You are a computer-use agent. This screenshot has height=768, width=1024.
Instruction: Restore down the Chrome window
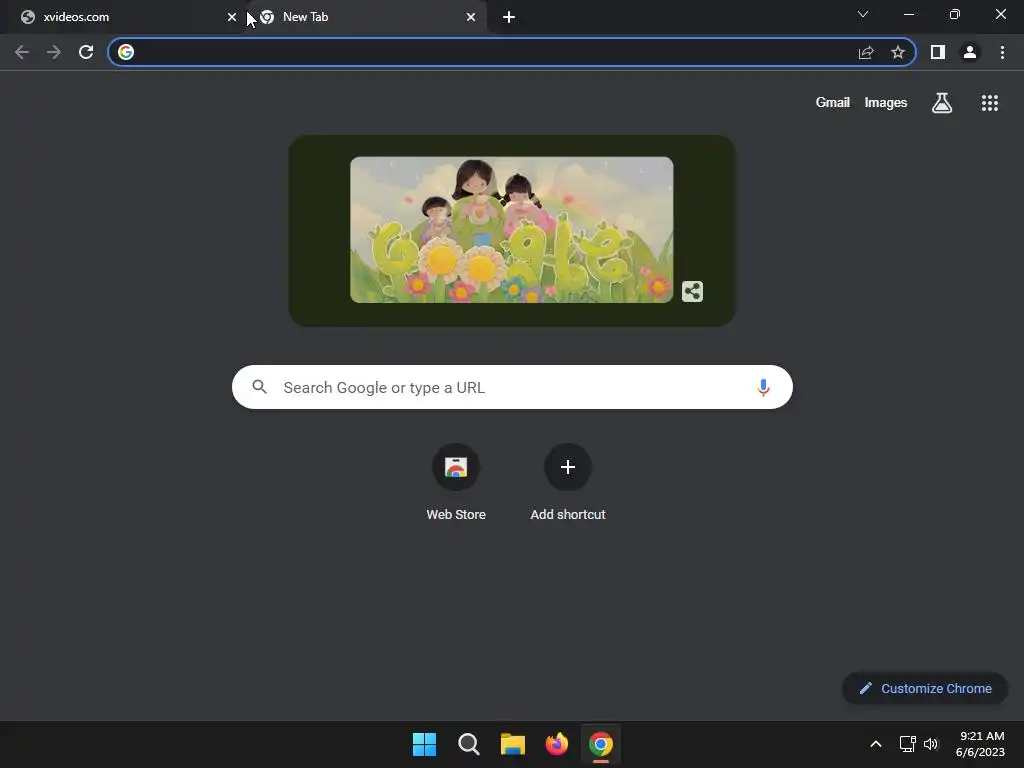955,14
